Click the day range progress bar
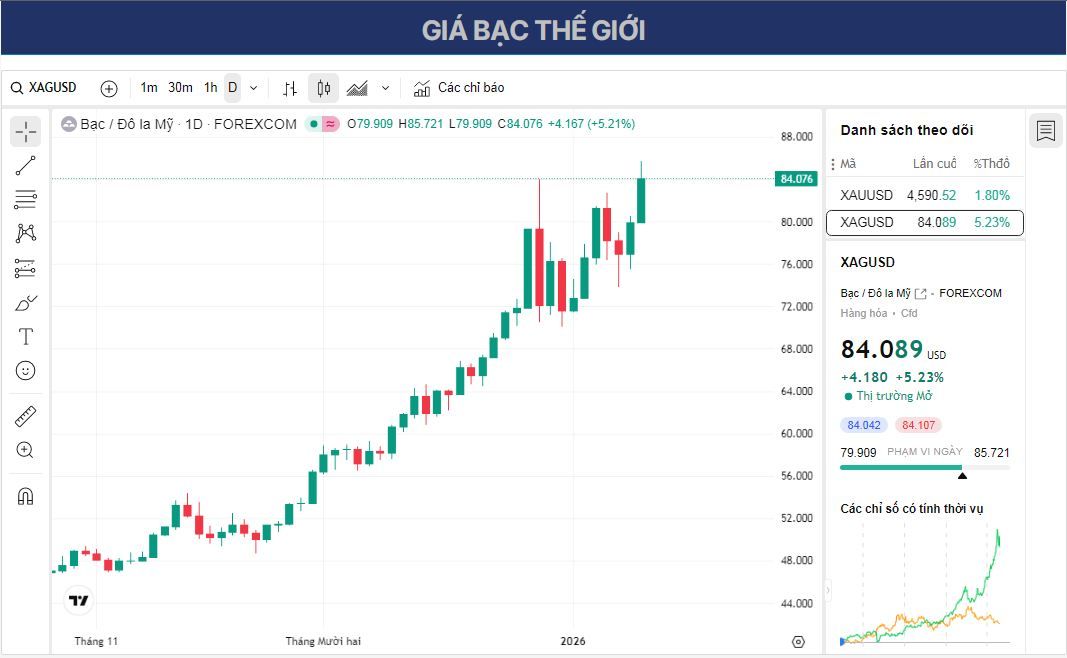Screen dimensions: 1067x658 (924, 467)
